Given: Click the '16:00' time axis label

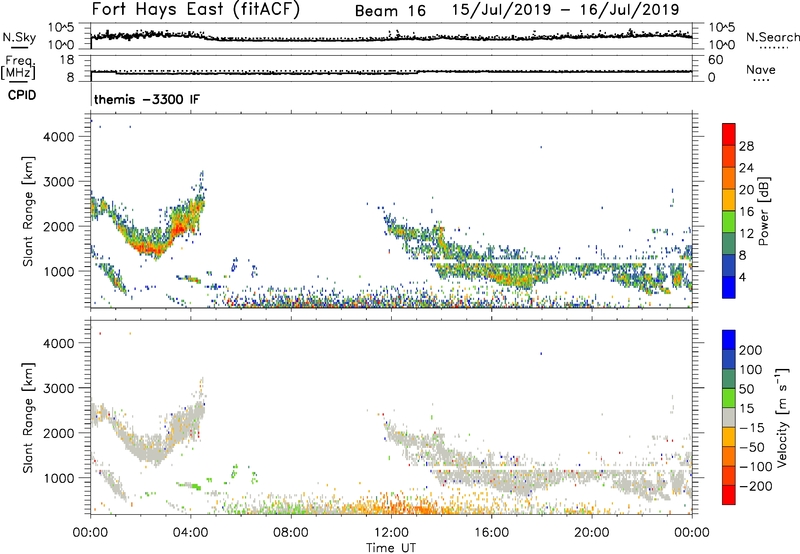Looking at the screenshot, I should [491, 533].
